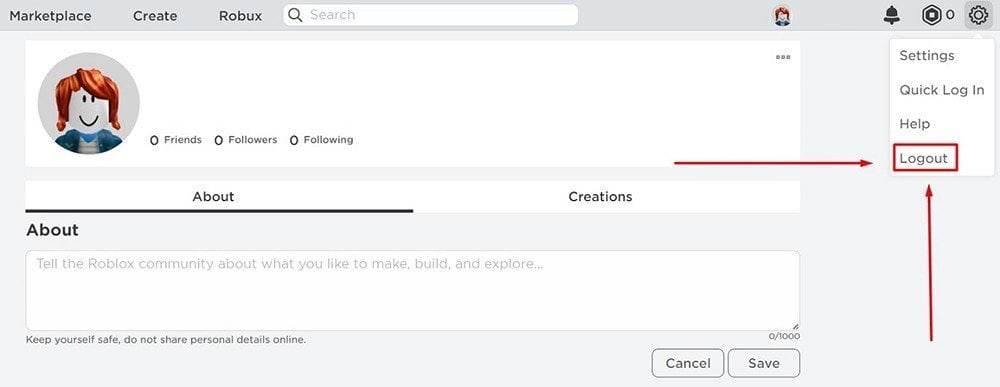
Task: Select Quick Log In menu entry
Action: tap(941, 90)
